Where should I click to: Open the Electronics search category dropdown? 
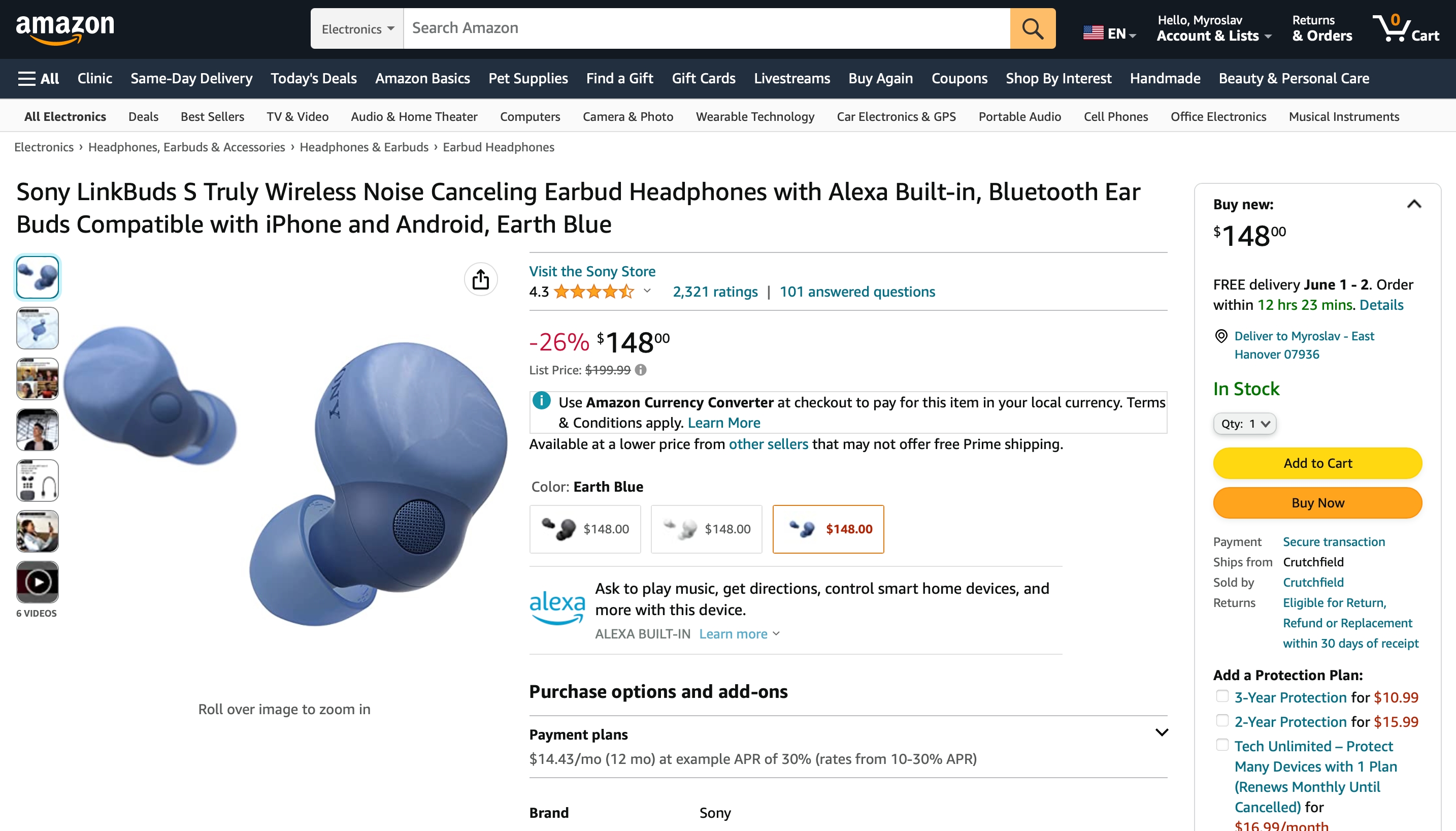(x=357, y=28)
